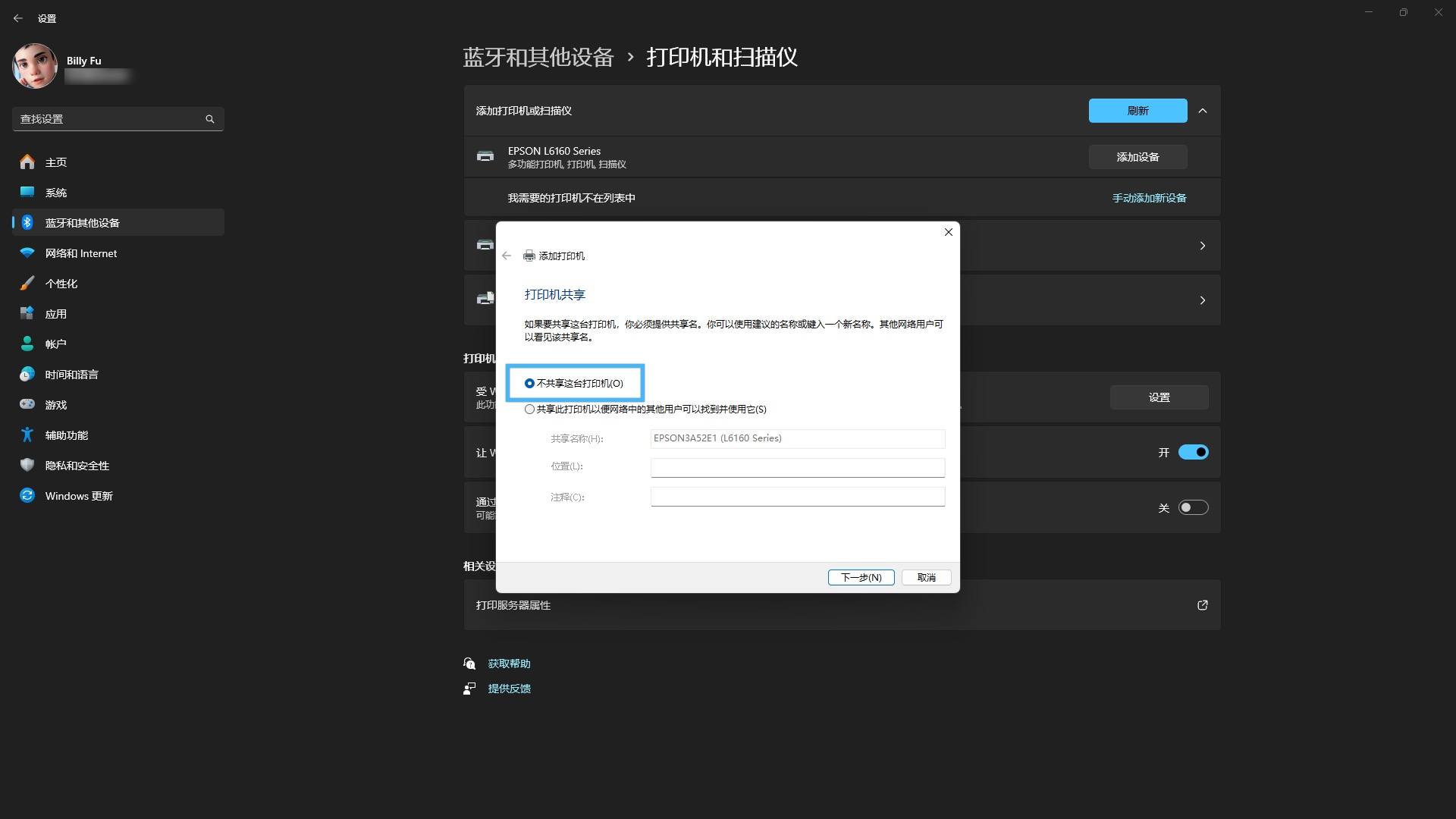
Task: Open 打印服务器属性 external link icon
Action: pyautogui.click(x=1203, y=605)
